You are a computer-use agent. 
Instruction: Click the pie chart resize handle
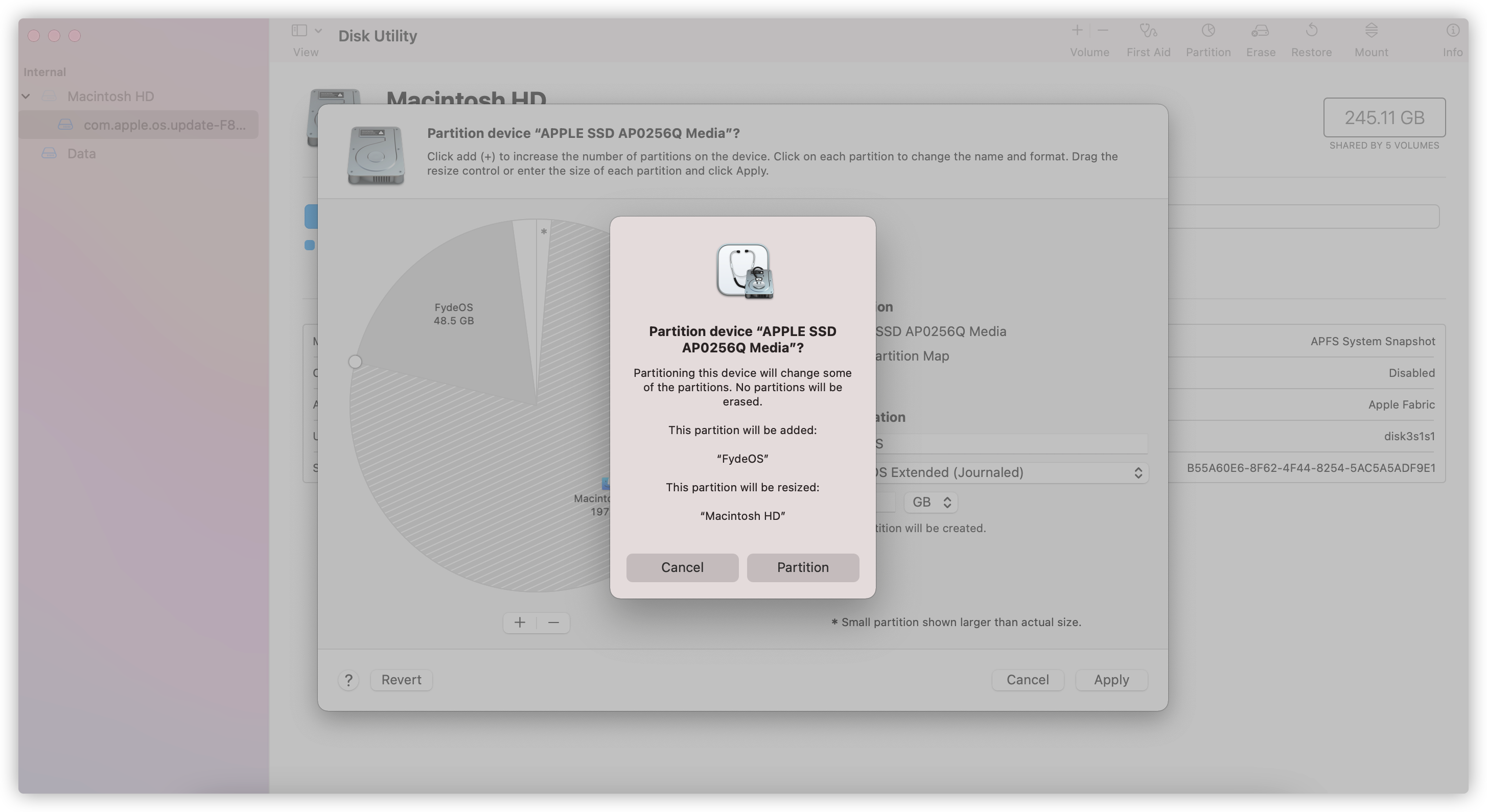click(x=355, y=362)
